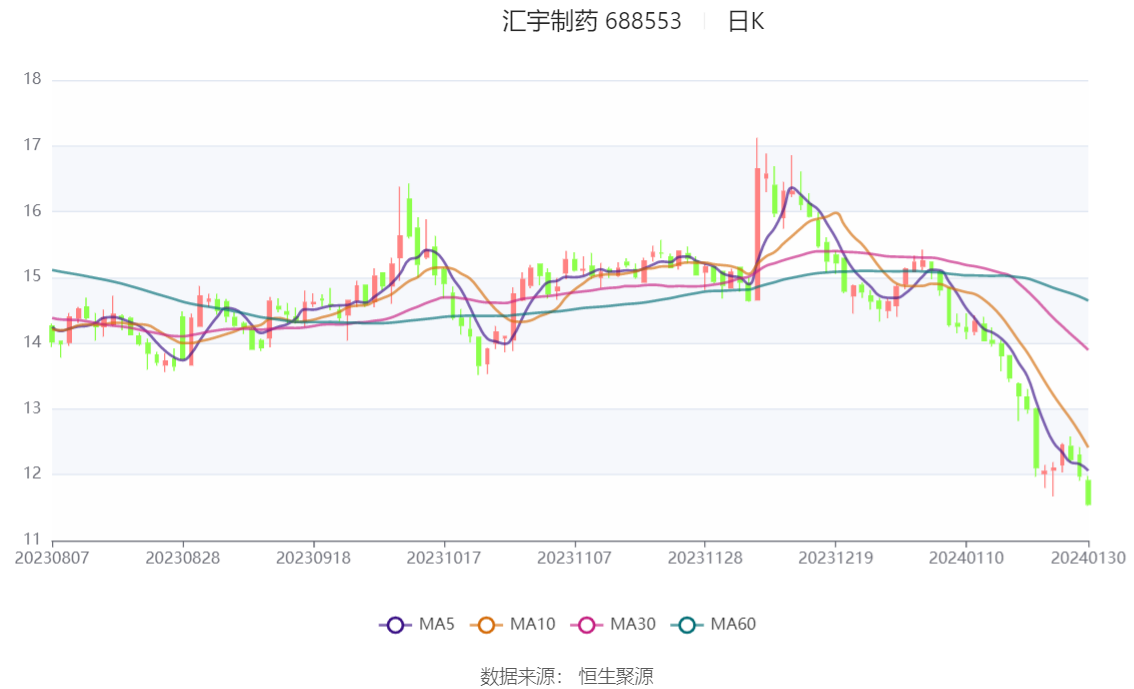Click the data source text 数据来源: 恒生聚源
This screenshot has width=1134, height=689.
coord(567,677)
